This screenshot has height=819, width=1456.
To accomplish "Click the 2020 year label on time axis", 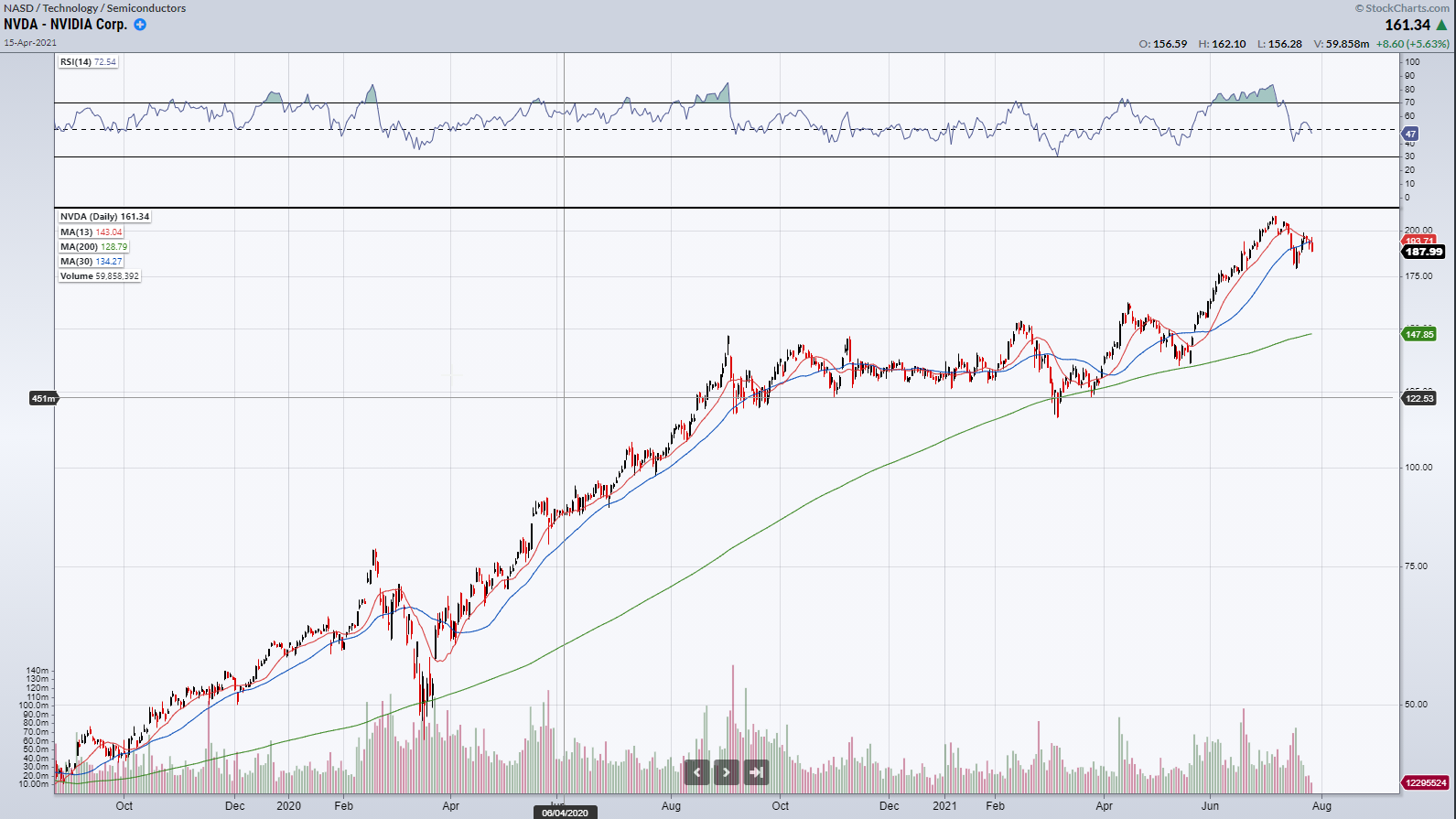I will point(288,806).
